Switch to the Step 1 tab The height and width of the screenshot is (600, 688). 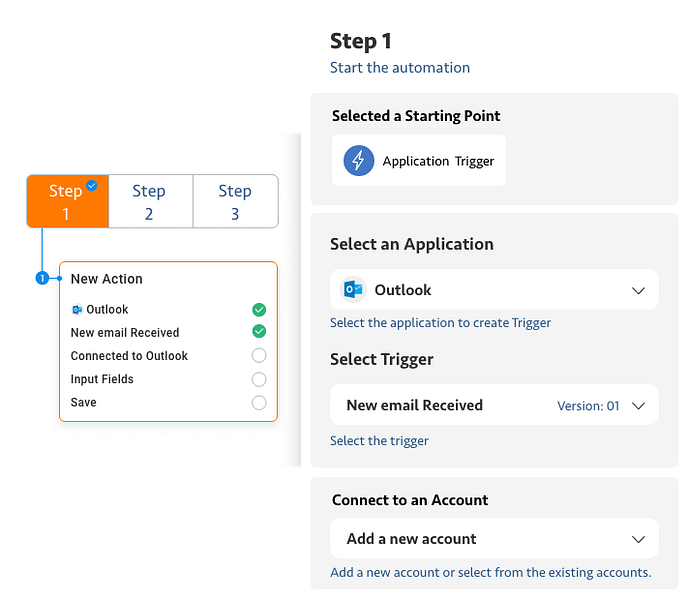pos(68,201)
